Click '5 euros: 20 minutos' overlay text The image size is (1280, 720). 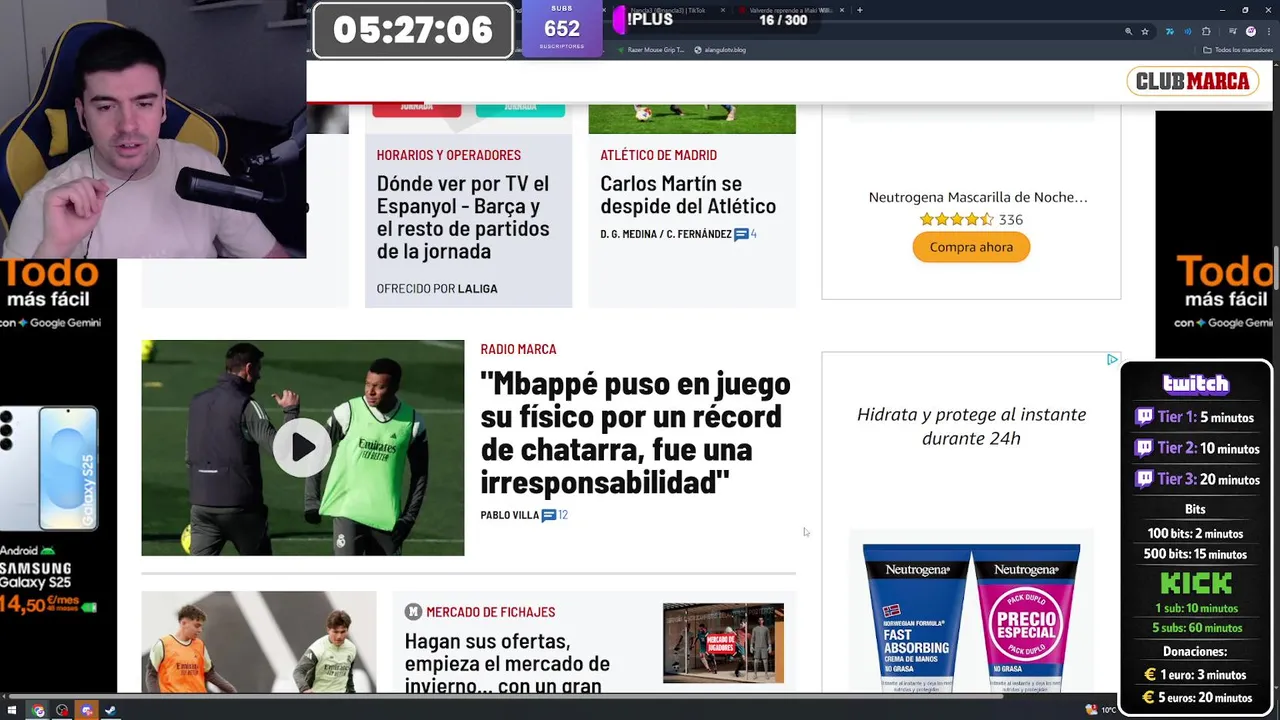1205,698
